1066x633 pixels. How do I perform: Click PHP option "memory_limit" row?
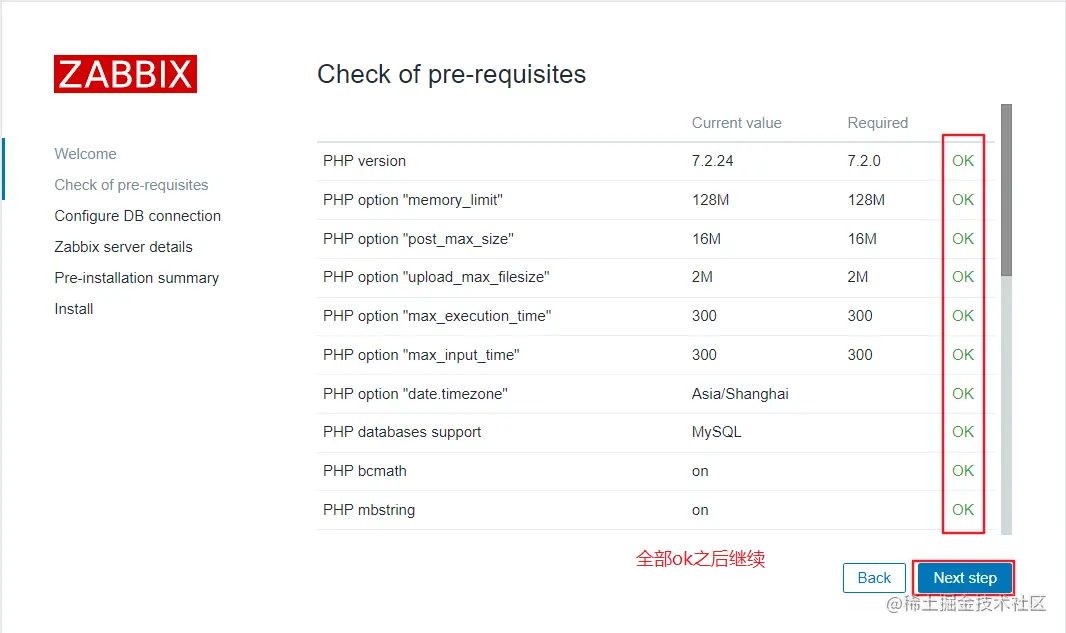pos(412,200)
